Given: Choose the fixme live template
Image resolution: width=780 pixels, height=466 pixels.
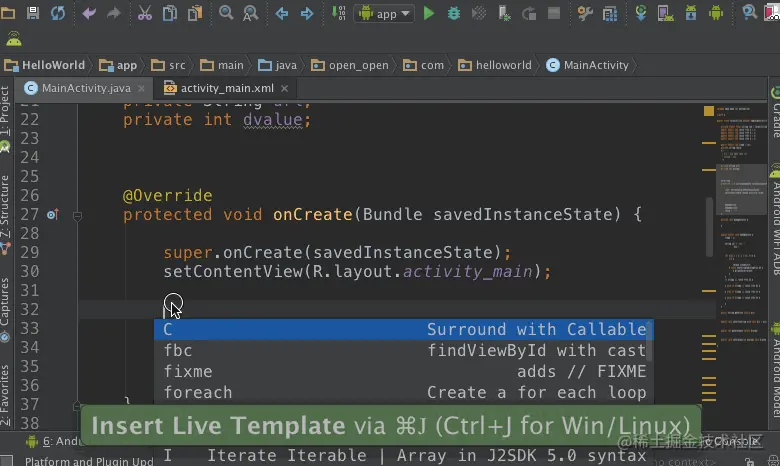Looking at the screenshot, I should pos(403,372).
